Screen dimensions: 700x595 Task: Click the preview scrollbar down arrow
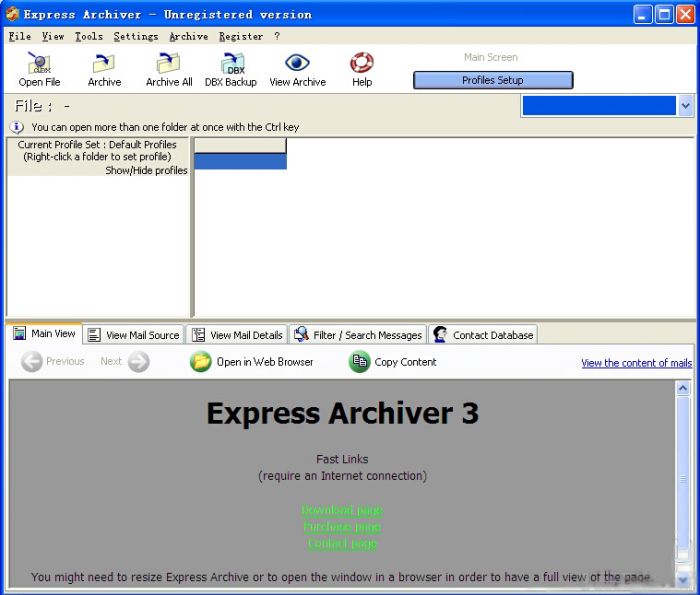pos(683,579)
